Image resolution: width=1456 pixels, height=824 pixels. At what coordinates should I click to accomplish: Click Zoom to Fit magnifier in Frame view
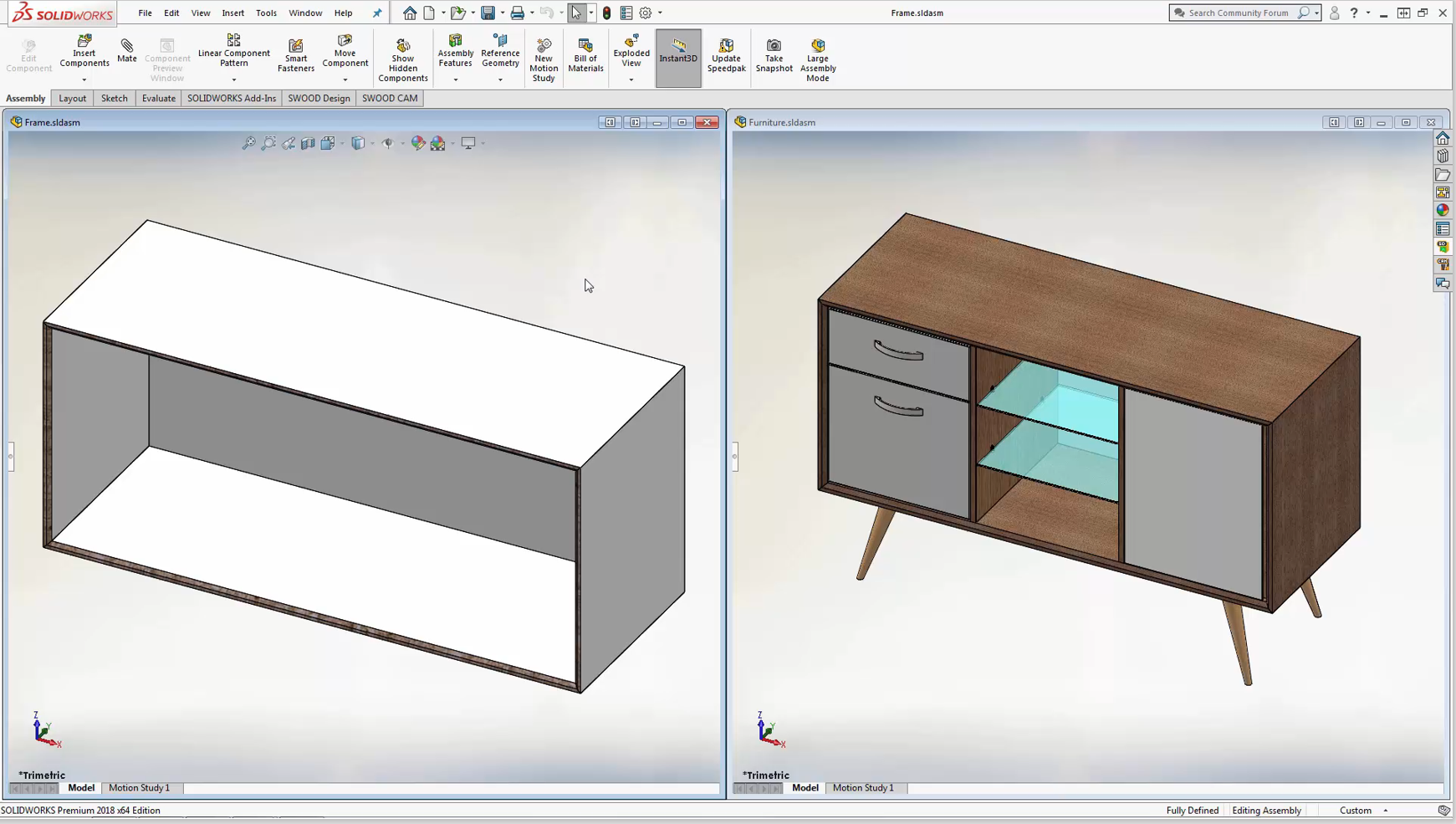tap(248, 144)
